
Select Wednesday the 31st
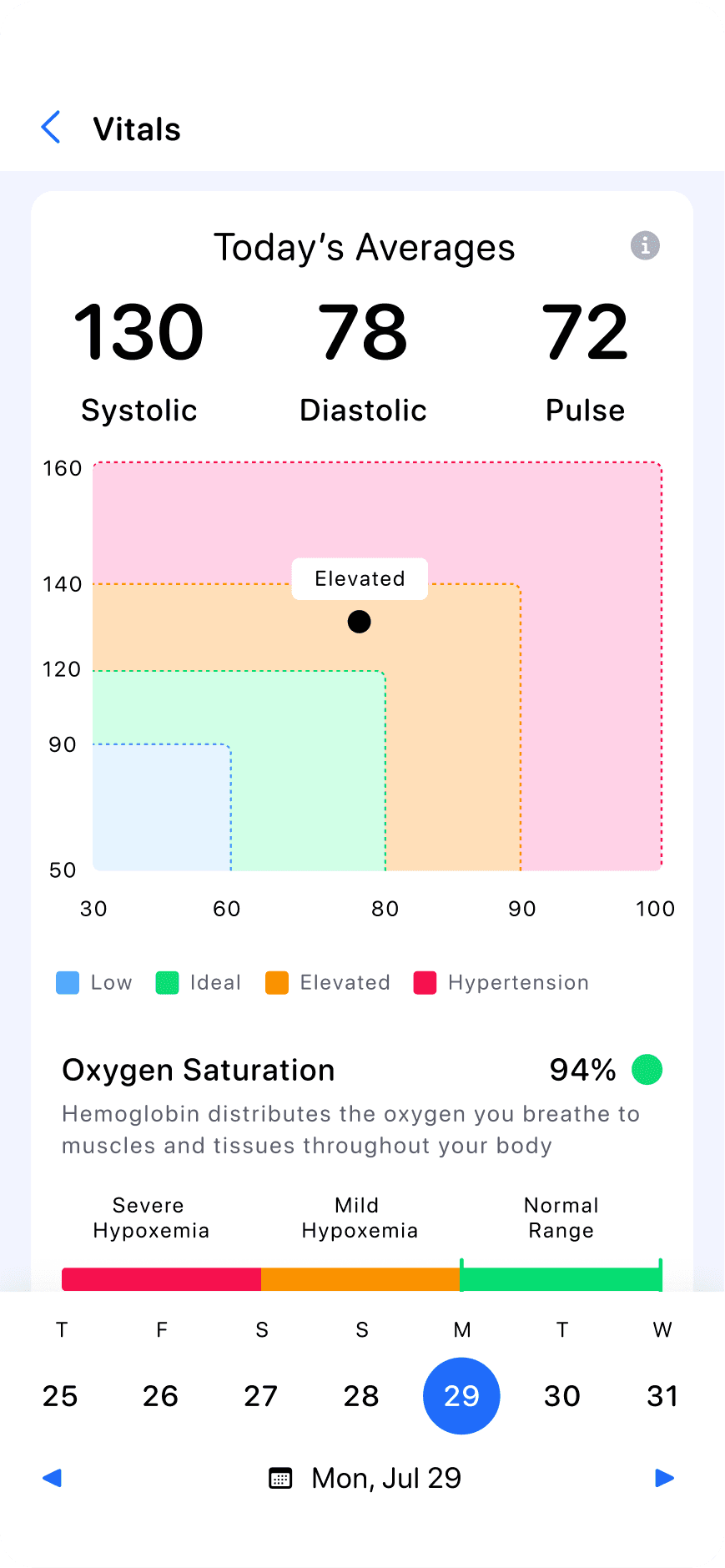(x=662, y=1395)
